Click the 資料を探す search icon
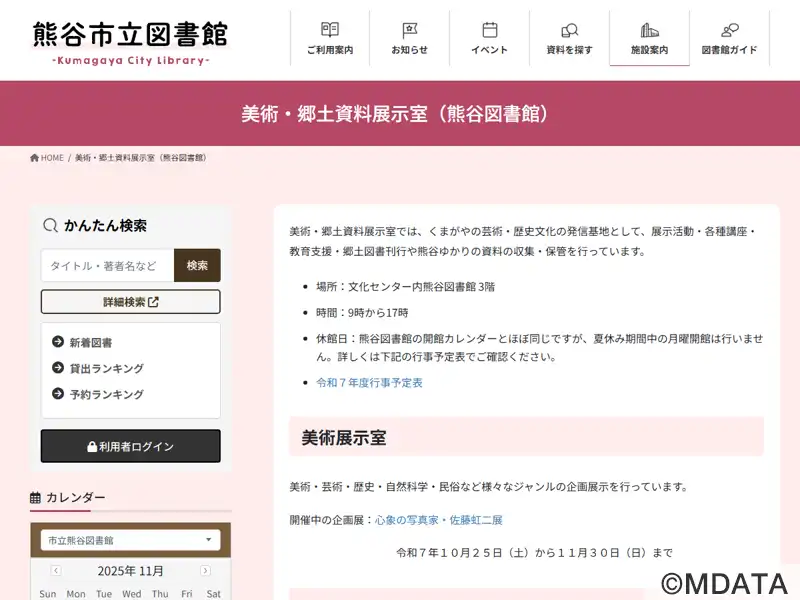800x600 pixels. [569, 30]
